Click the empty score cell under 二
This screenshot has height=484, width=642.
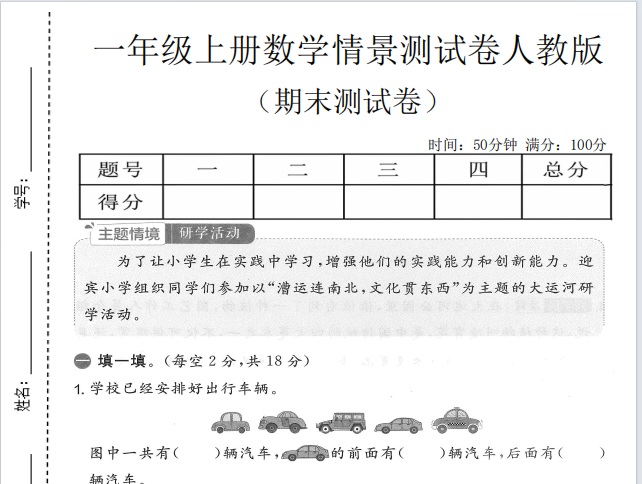(298, 201)
